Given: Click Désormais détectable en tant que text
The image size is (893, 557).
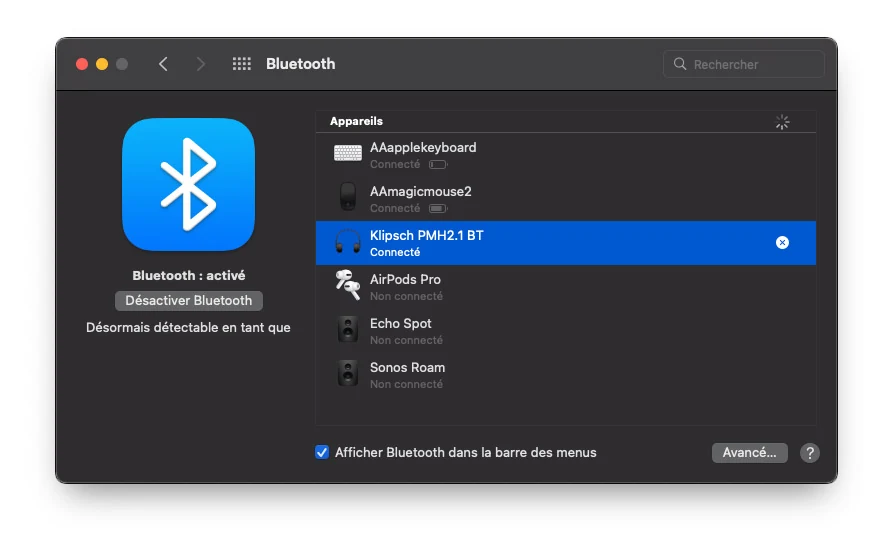Looking at the screenshot, I should 188,327.
